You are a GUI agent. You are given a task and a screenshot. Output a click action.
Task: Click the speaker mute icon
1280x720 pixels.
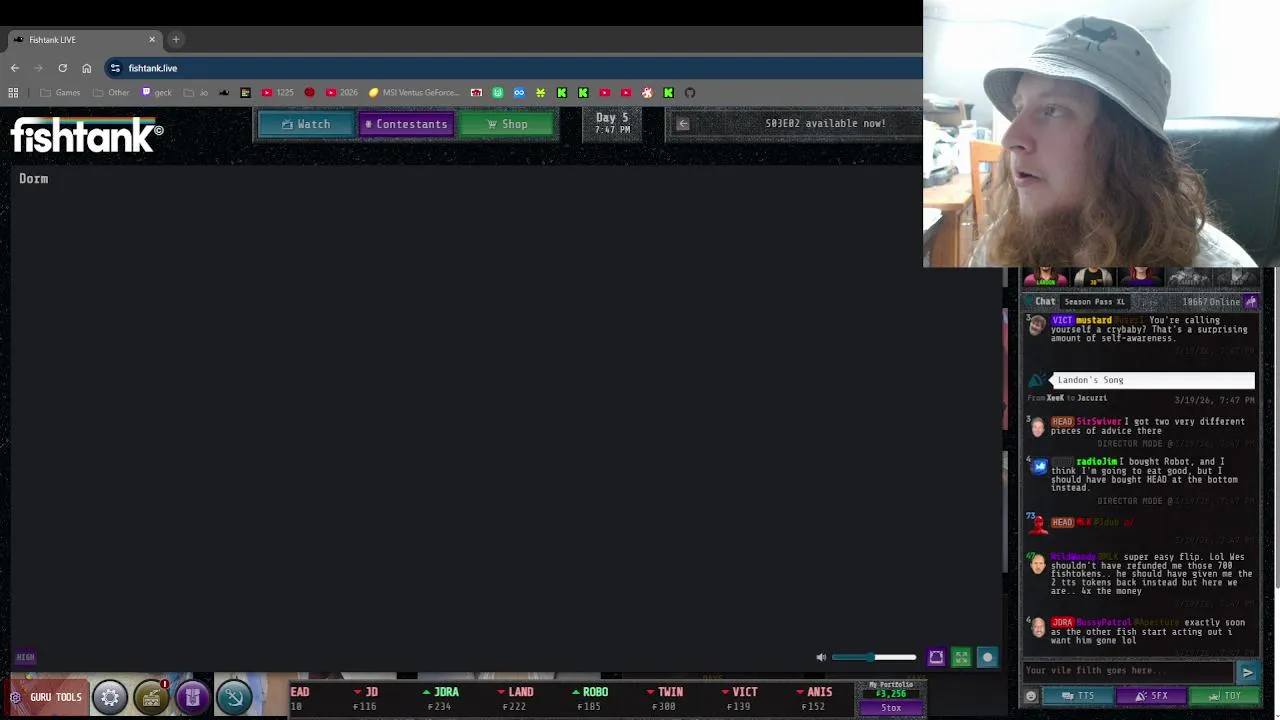[x=821, y=657]
